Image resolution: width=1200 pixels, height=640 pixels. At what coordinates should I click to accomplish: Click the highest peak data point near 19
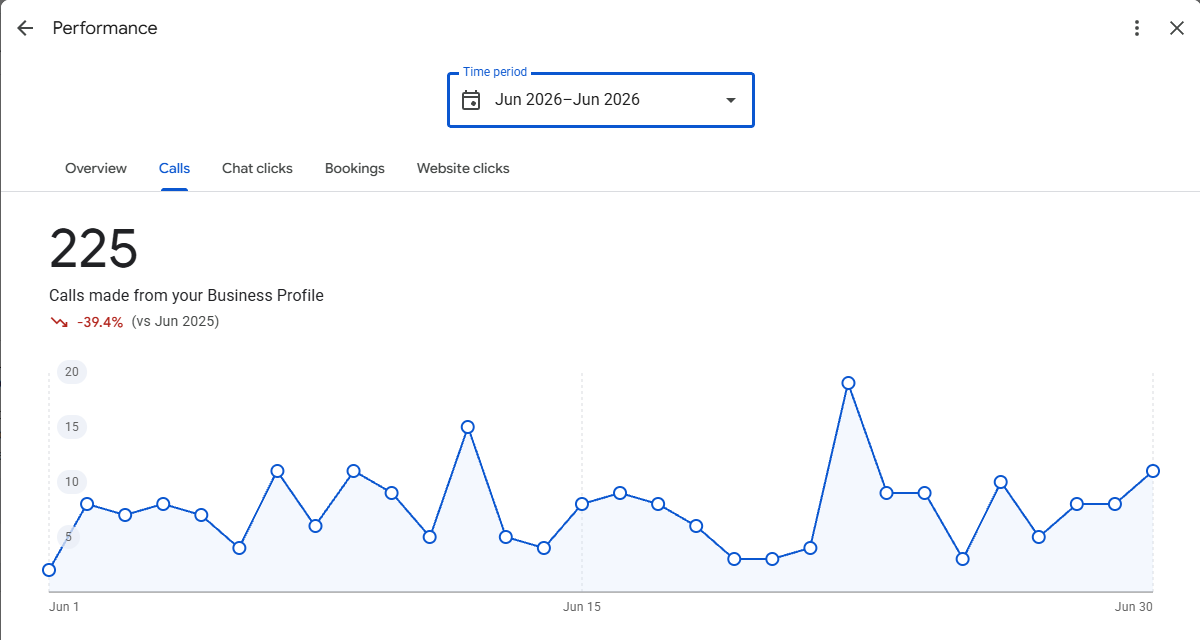point(848,383)
